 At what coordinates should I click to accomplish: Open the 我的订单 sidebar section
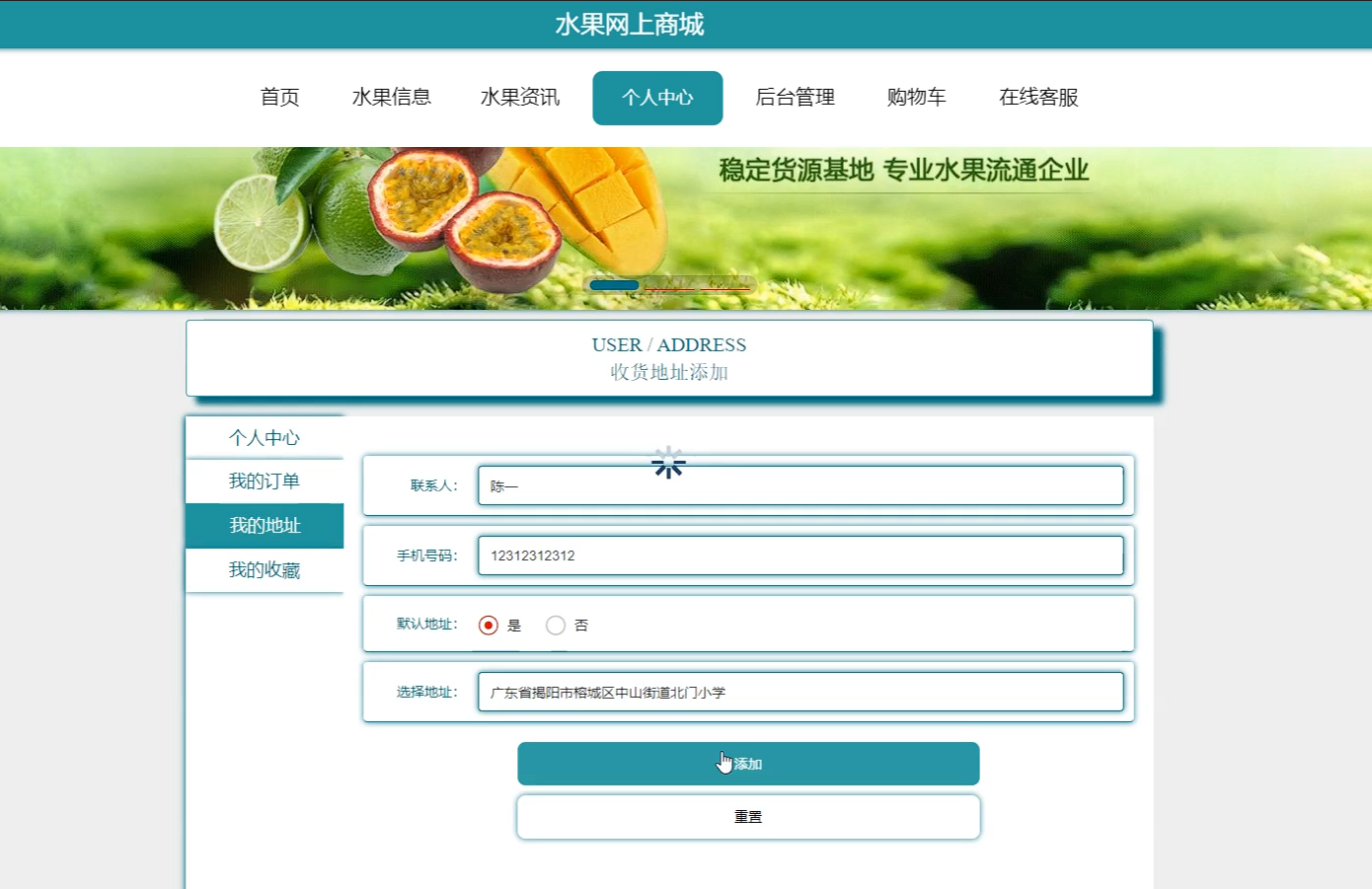tap(265, 481)
